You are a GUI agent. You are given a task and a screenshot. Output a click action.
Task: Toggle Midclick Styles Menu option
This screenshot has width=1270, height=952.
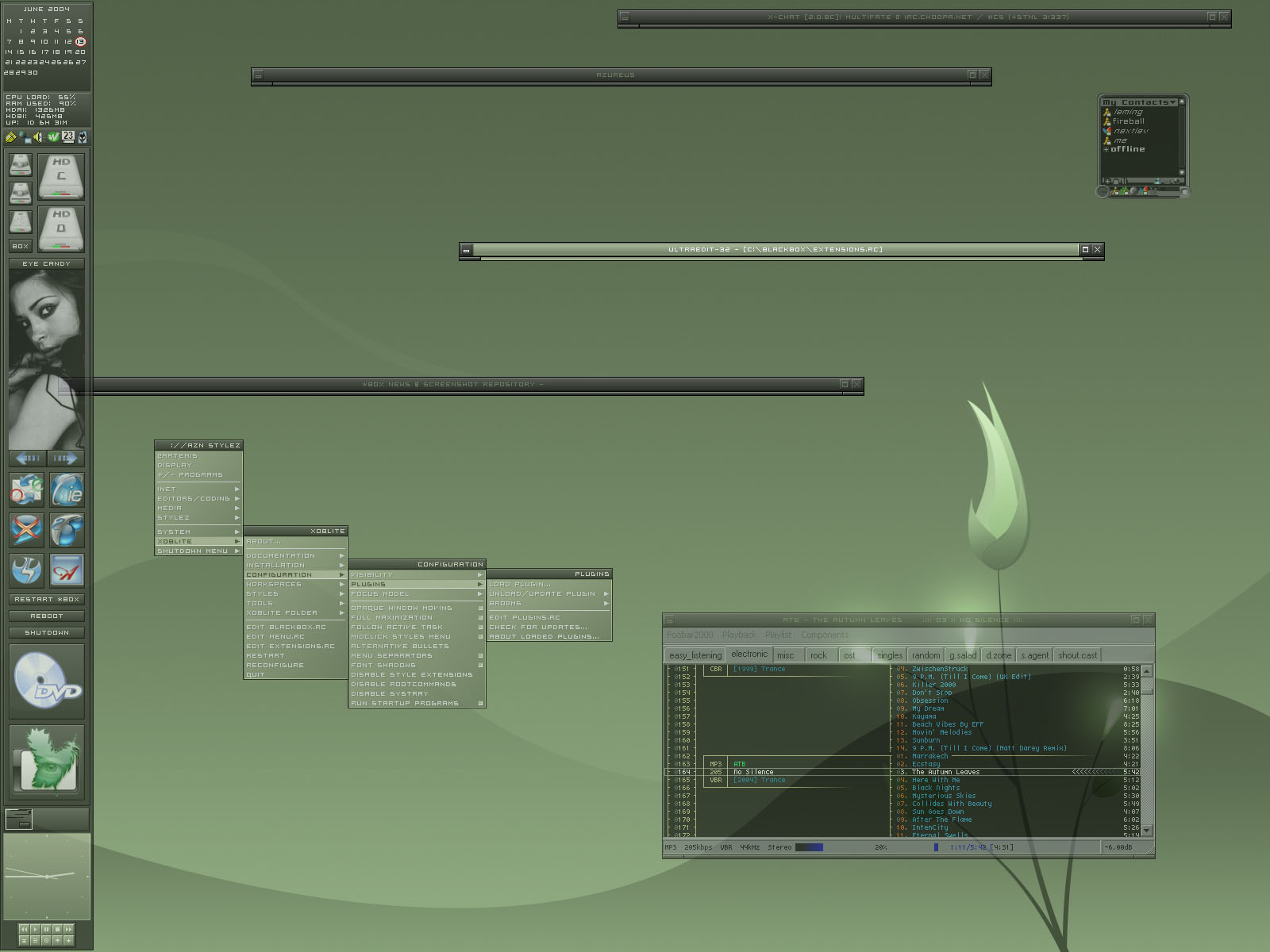pos(417,636)
